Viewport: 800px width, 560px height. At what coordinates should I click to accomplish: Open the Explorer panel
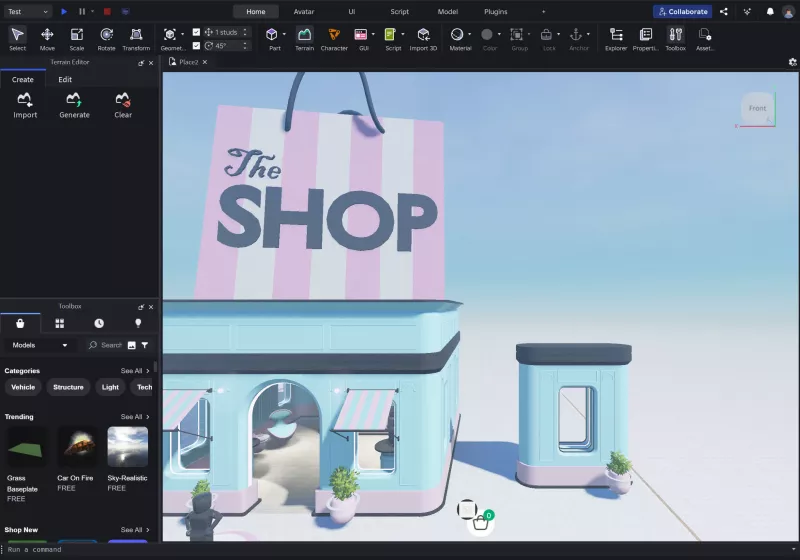[x=616, y=38]
